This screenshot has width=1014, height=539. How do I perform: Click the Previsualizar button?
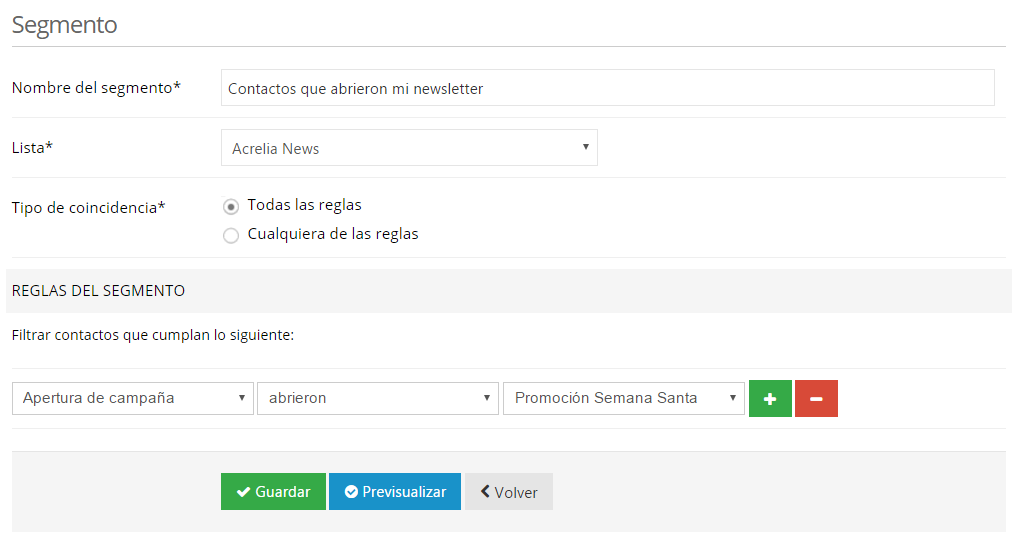click(394, 492)
